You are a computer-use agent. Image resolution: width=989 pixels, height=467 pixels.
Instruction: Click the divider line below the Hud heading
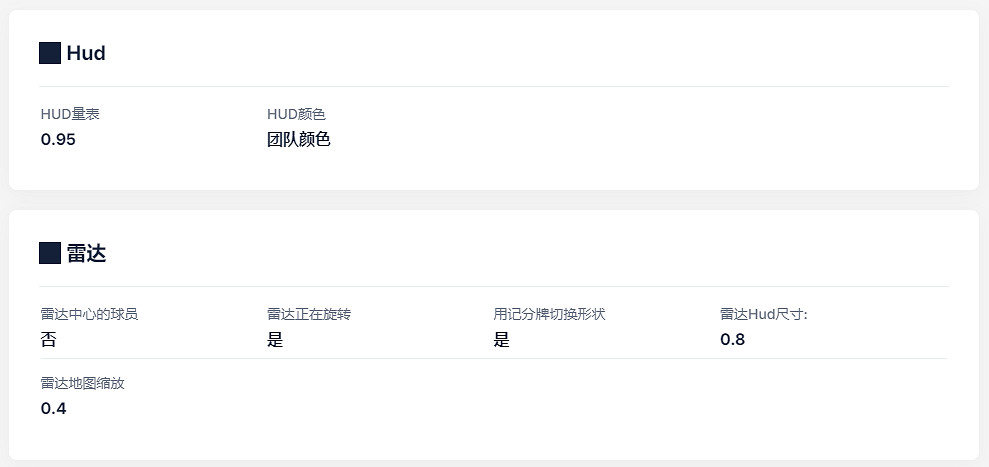(x=494, y=87)
